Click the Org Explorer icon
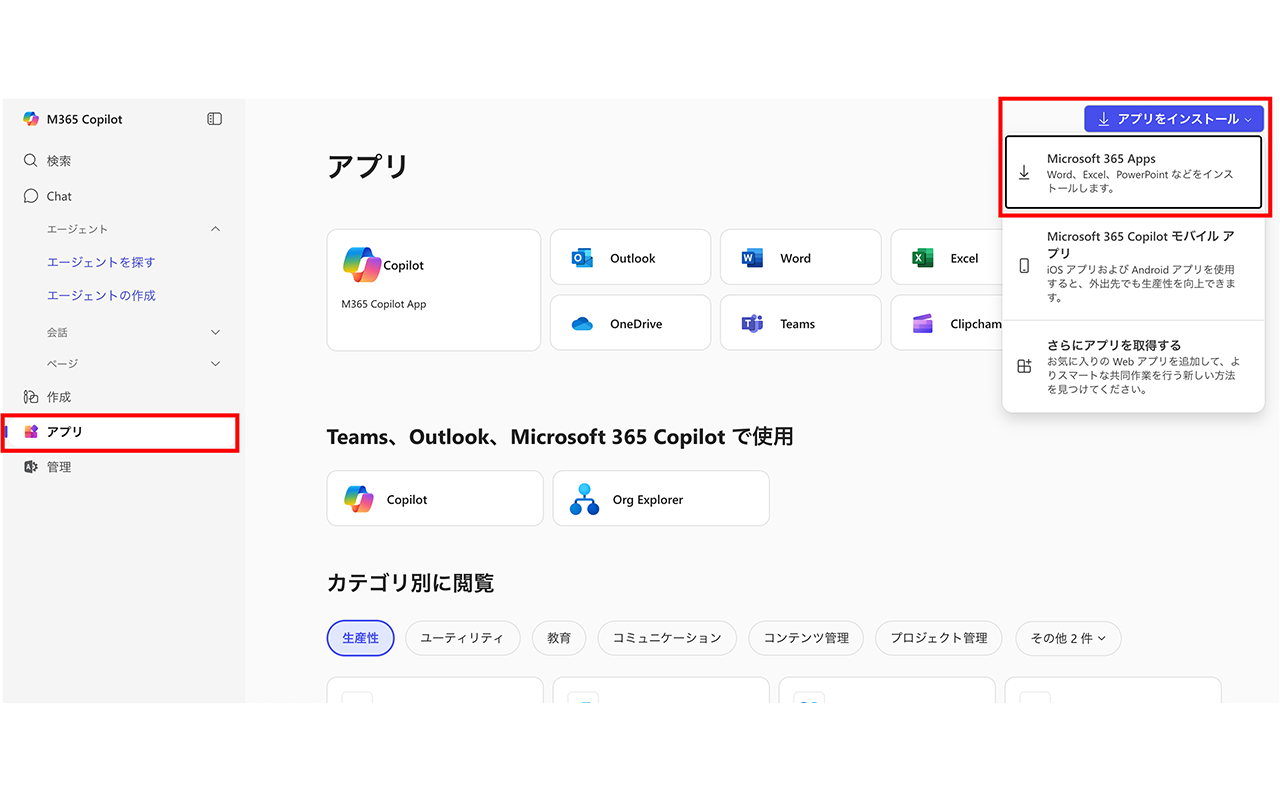 (x=584, y=499)
